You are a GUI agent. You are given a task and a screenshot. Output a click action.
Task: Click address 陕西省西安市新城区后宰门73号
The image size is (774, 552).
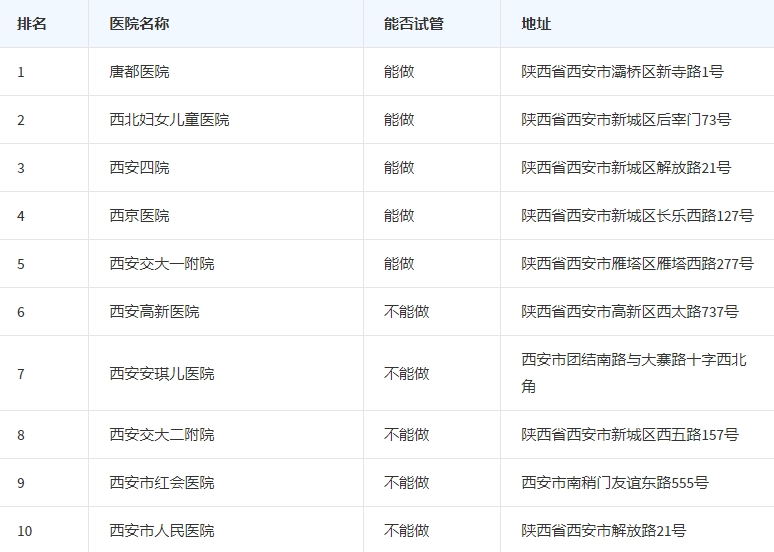click(x=626, y=119)
